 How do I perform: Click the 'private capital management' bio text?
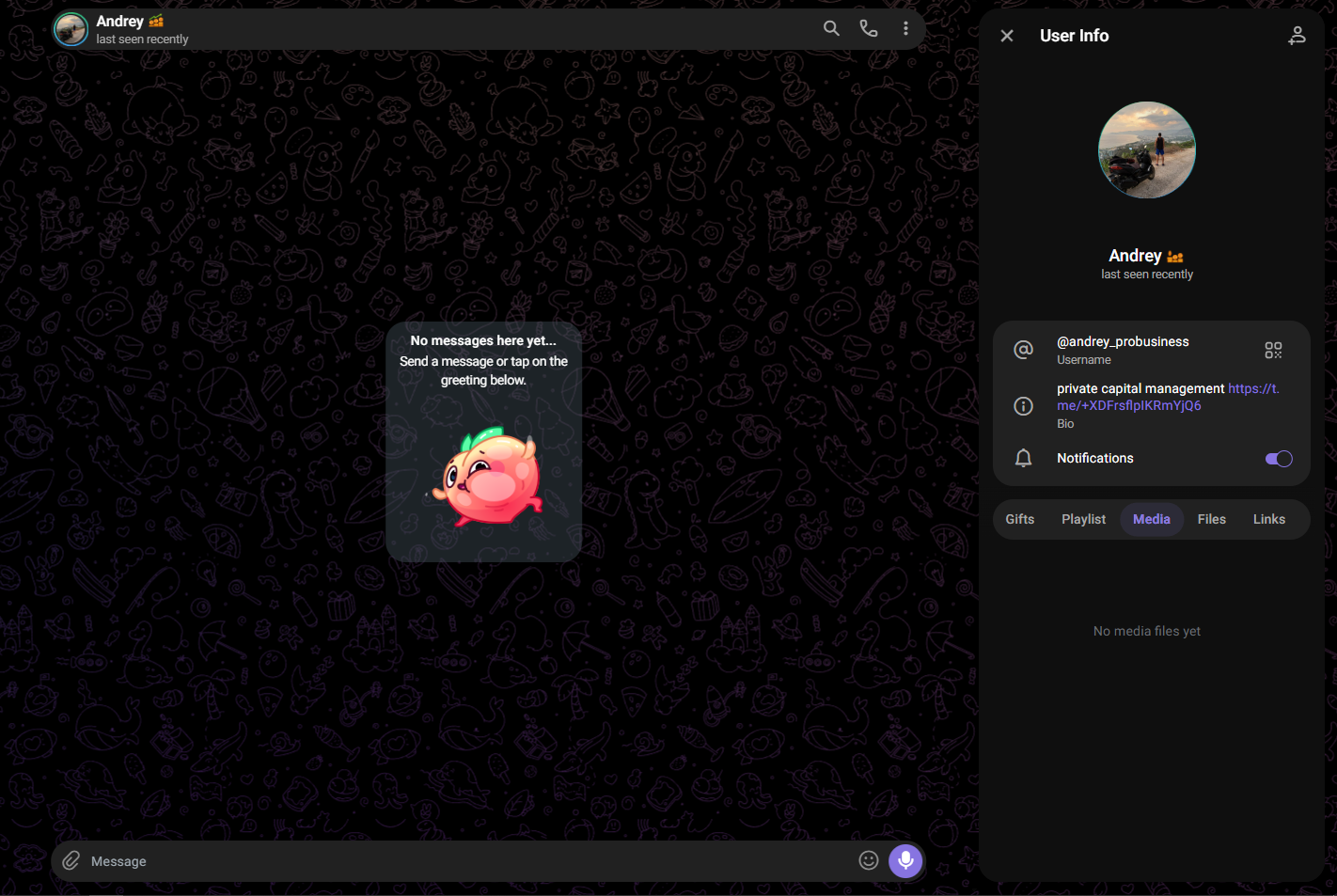(x=1140, y=388)
